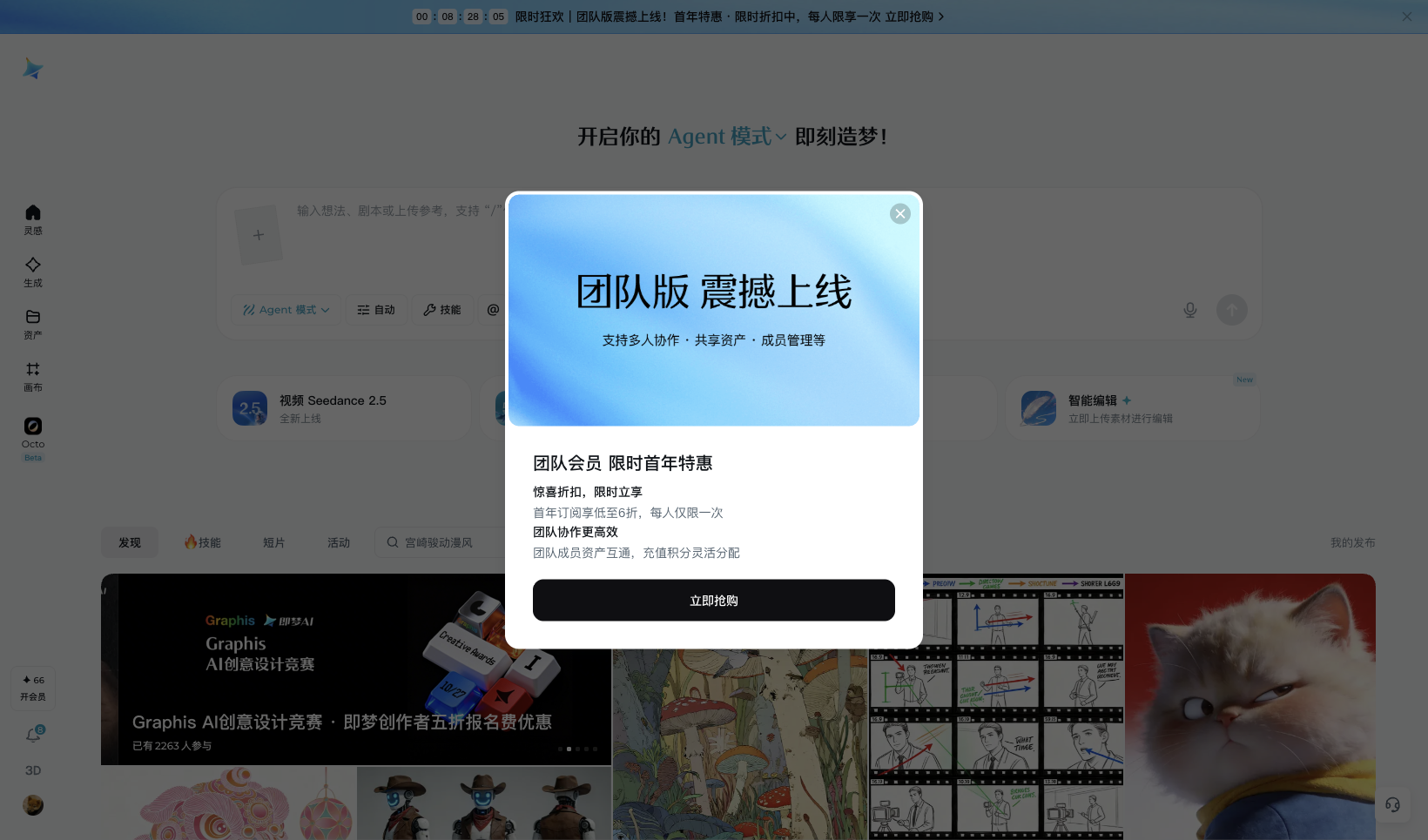This screenshot has height=840, width=1428.
Task: Open the cowboy robots thumbnail
Action: (x=484, y=803)
